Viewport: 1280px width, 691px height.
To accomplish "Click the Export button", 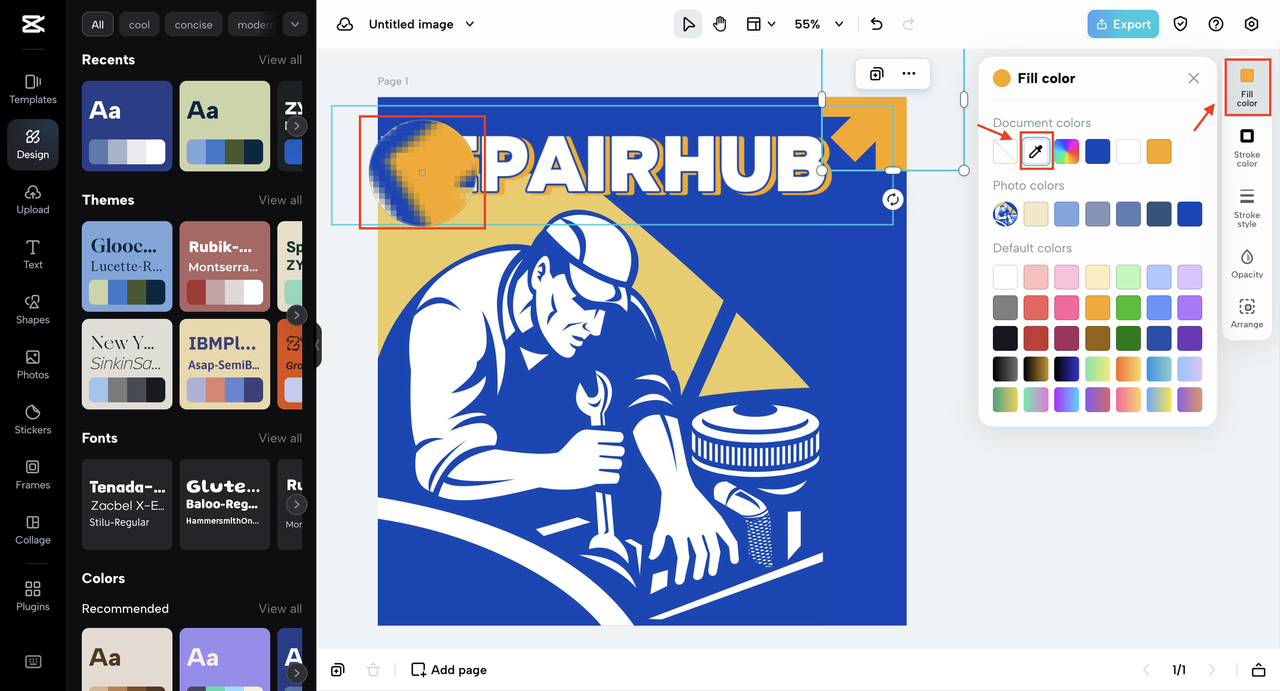I will [1123, 24].
